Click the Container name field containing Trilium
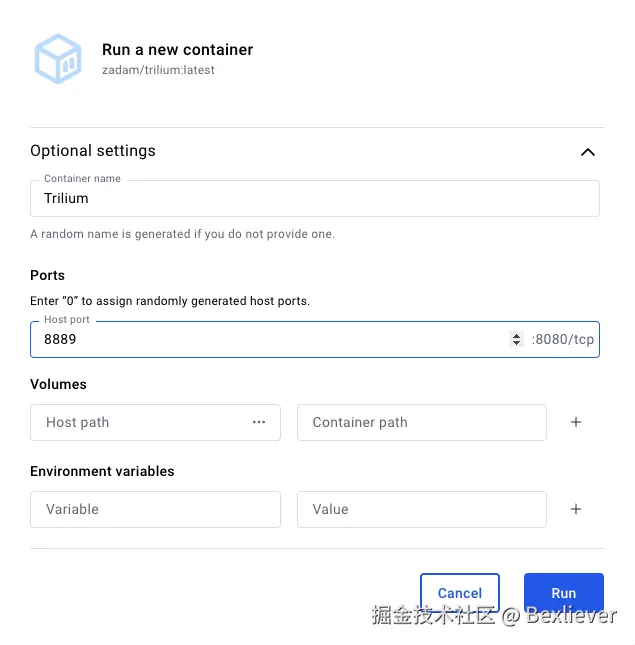This screenshot has height=645, width=635. pos(314,199)
